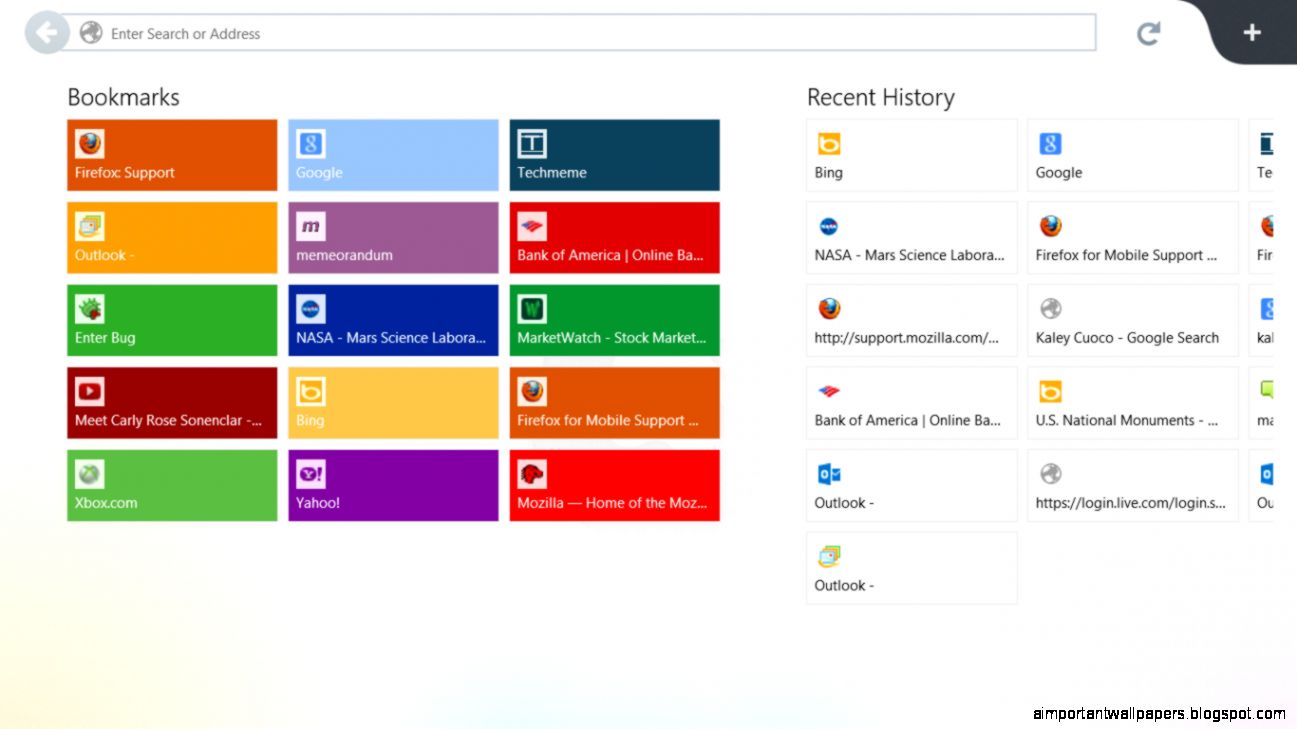Screen dimensions: 1297x729
Task: Click the Bing bookmark tile
Action: (x=392, y=402)
